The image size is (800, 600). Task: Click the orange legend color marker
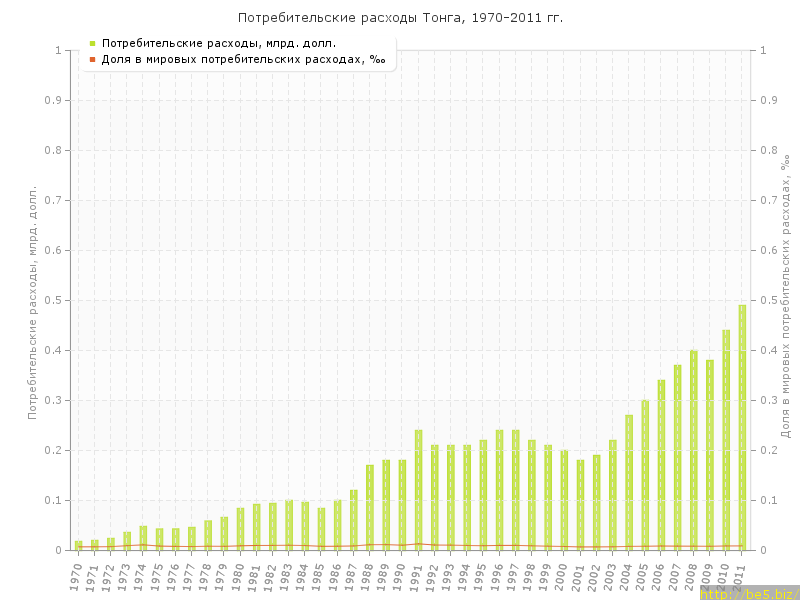click(92, 59)
